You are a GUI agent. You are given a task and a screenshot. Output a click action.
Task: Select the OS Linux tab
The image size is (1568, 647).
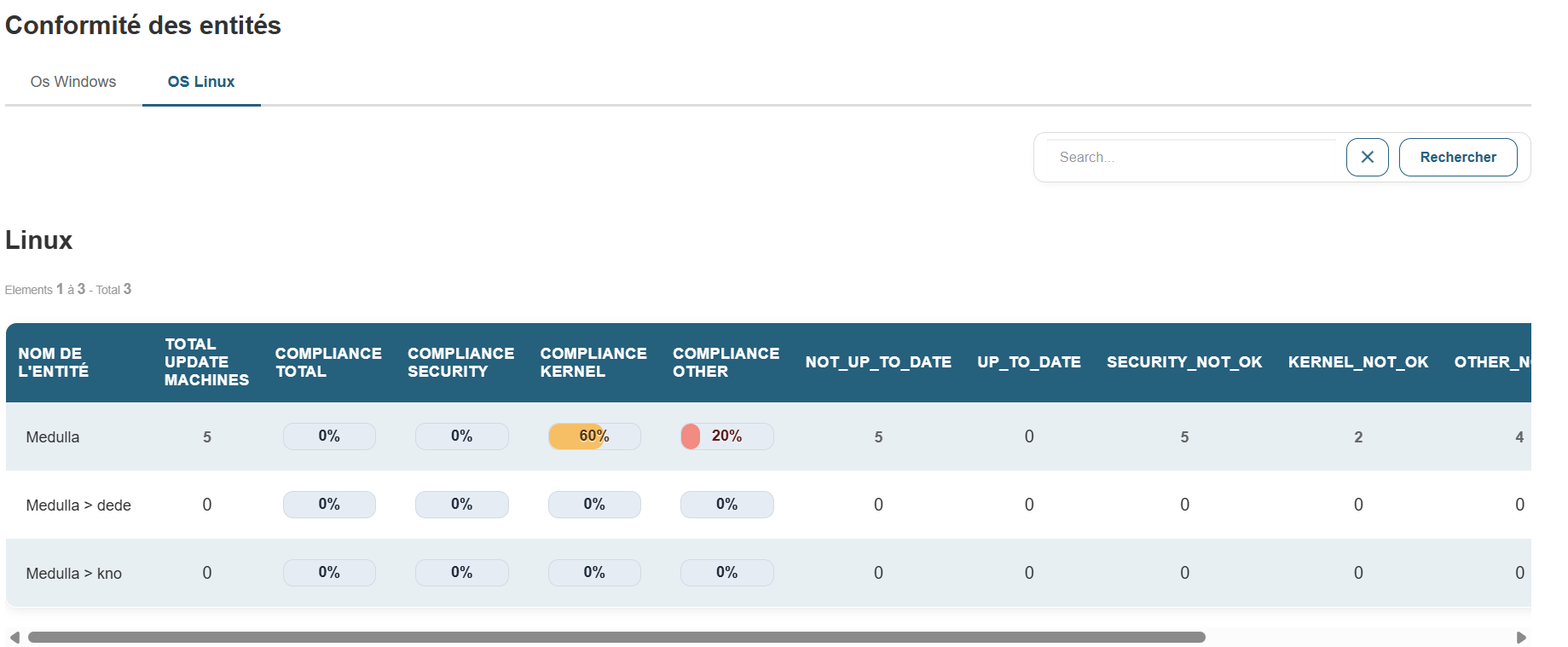[201, 82]
